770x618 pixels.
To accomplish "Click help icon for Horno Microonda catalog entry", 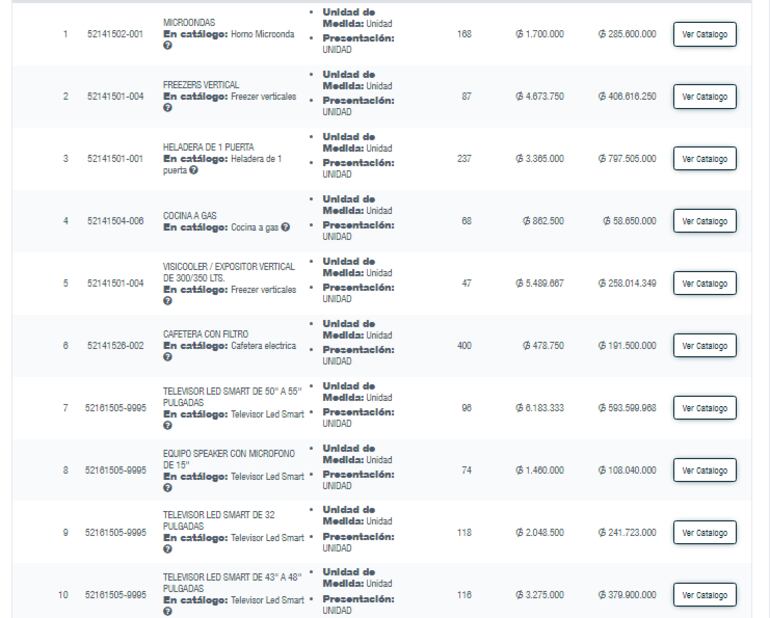I will tap(166, 46).
